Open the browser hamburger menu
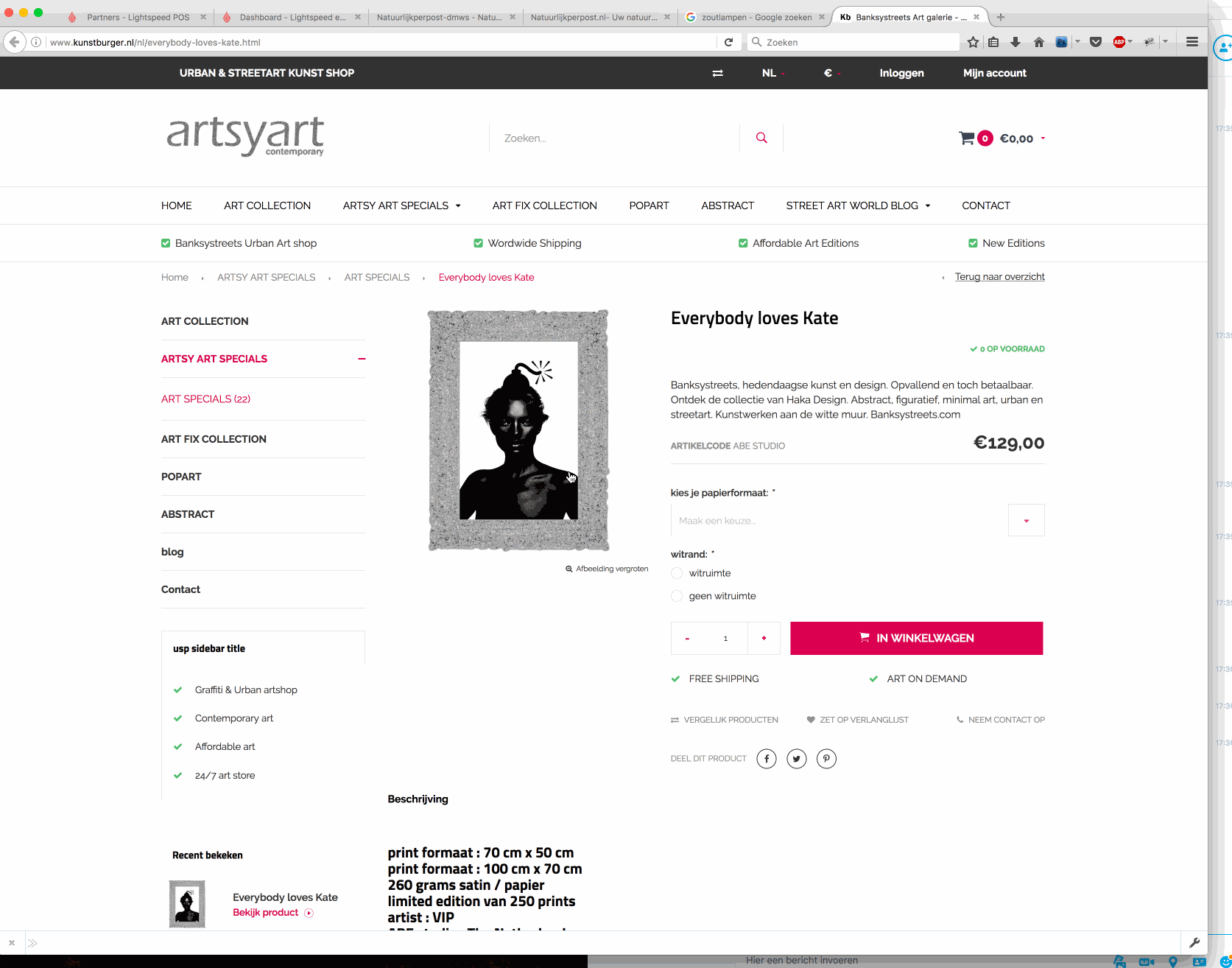 (1192, 42)
